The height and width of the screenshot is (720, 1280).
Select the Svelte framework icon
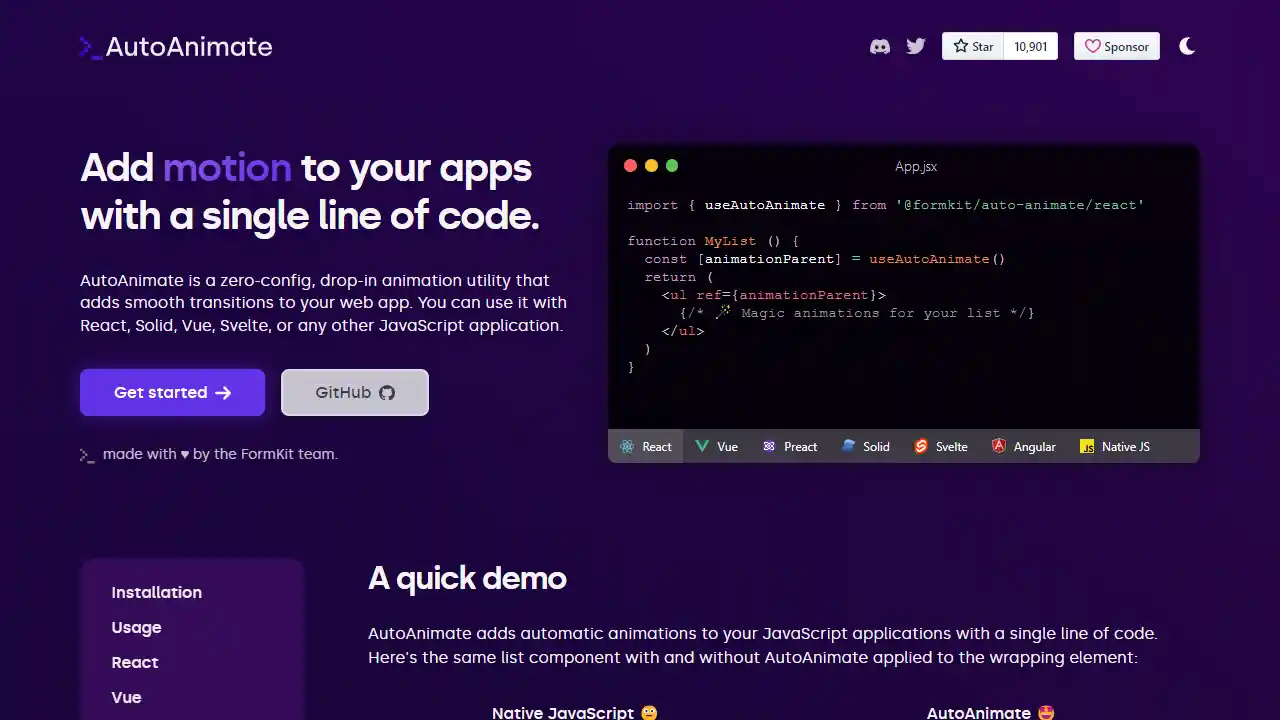coord(921,446)
